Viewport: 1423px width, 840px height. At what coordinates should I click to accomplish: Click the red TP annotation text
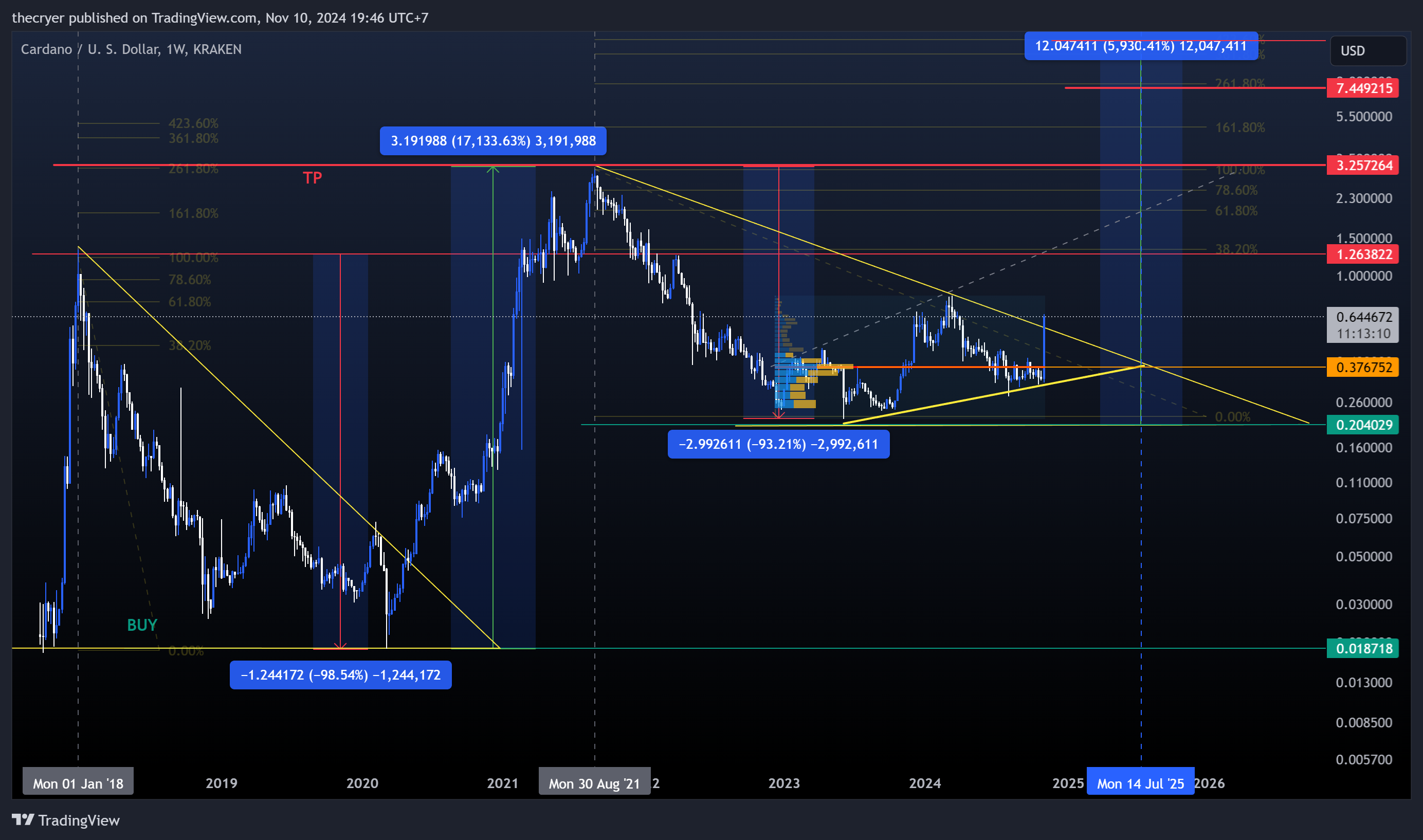coord(313,178)
